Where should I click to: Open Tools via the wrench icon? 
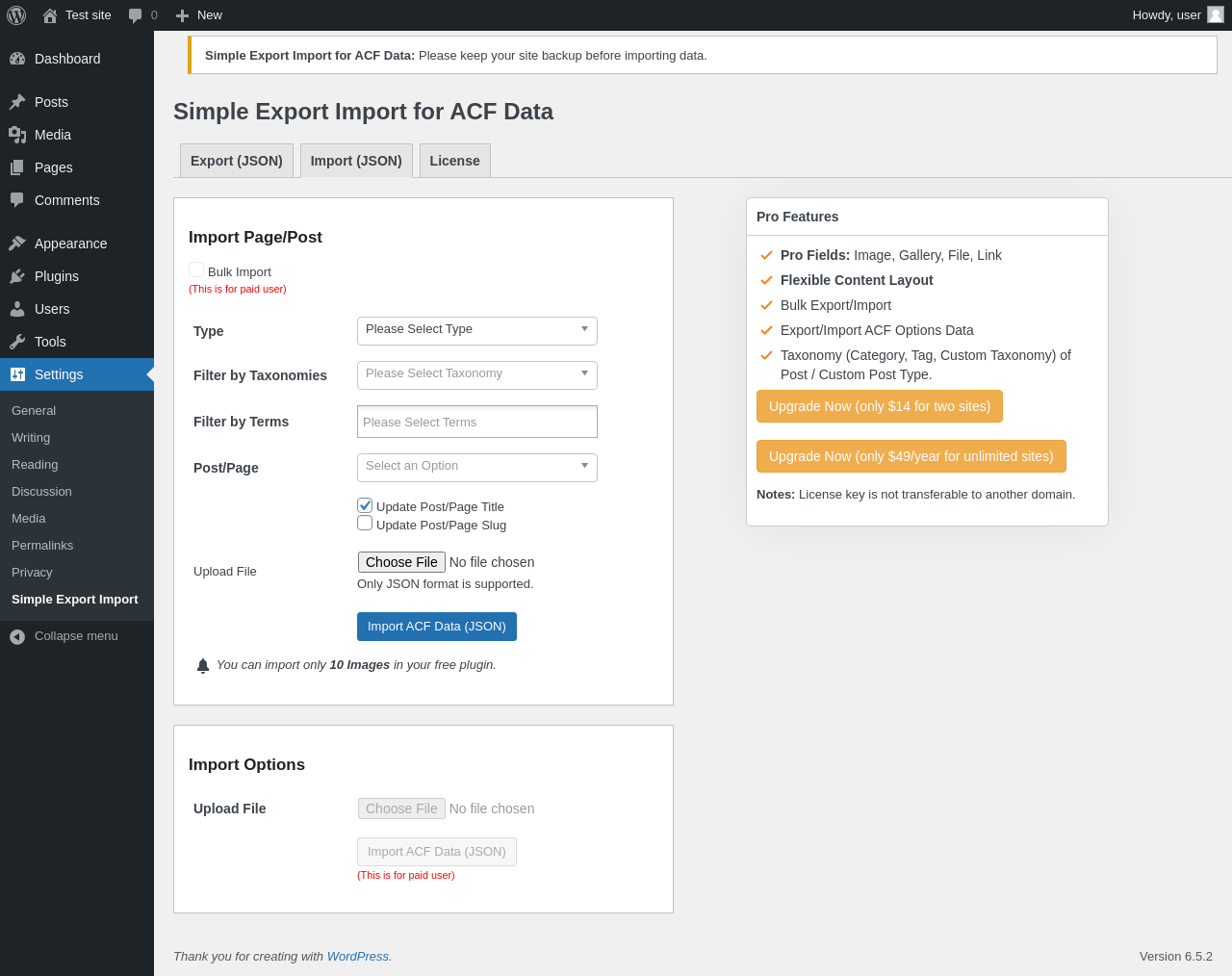[x=17, y=342]
